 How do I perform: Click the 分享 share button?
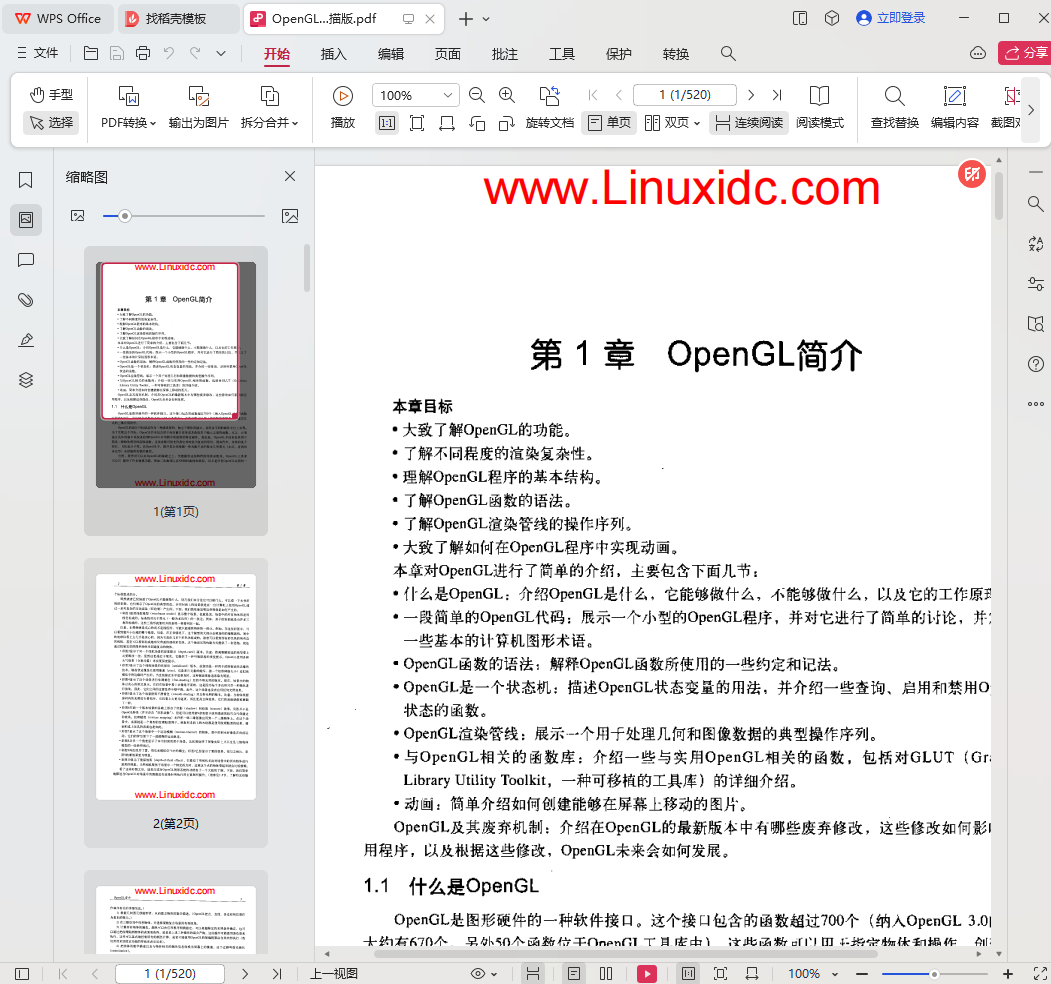click(1025, 53)
